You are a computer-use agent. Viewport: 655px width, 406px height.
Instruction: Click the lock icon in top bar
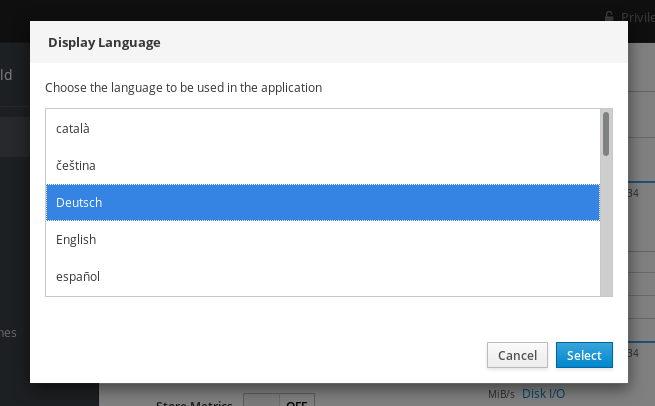[609, 16]
